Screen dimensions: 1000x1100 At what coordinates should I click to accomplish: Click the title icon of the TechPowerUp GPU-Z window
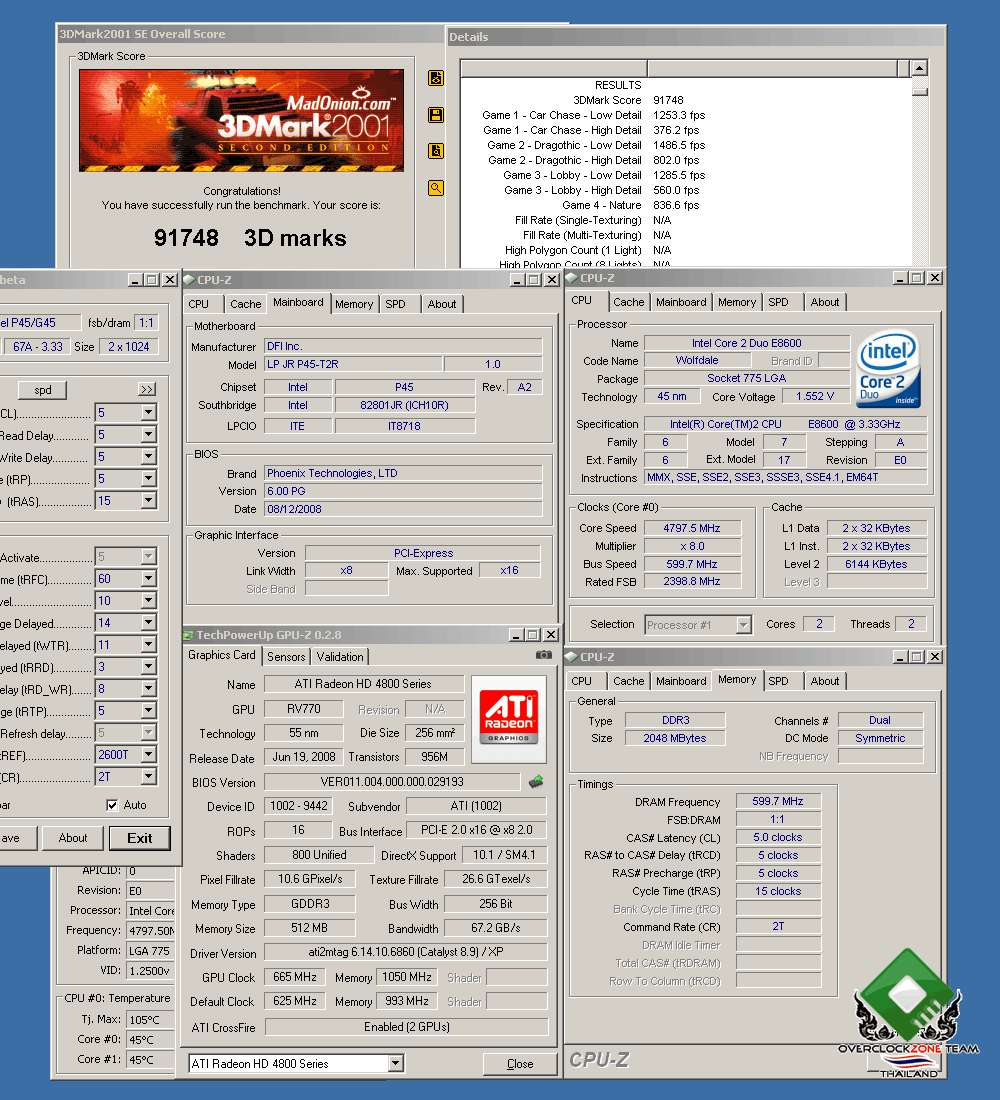click(188, 635)
